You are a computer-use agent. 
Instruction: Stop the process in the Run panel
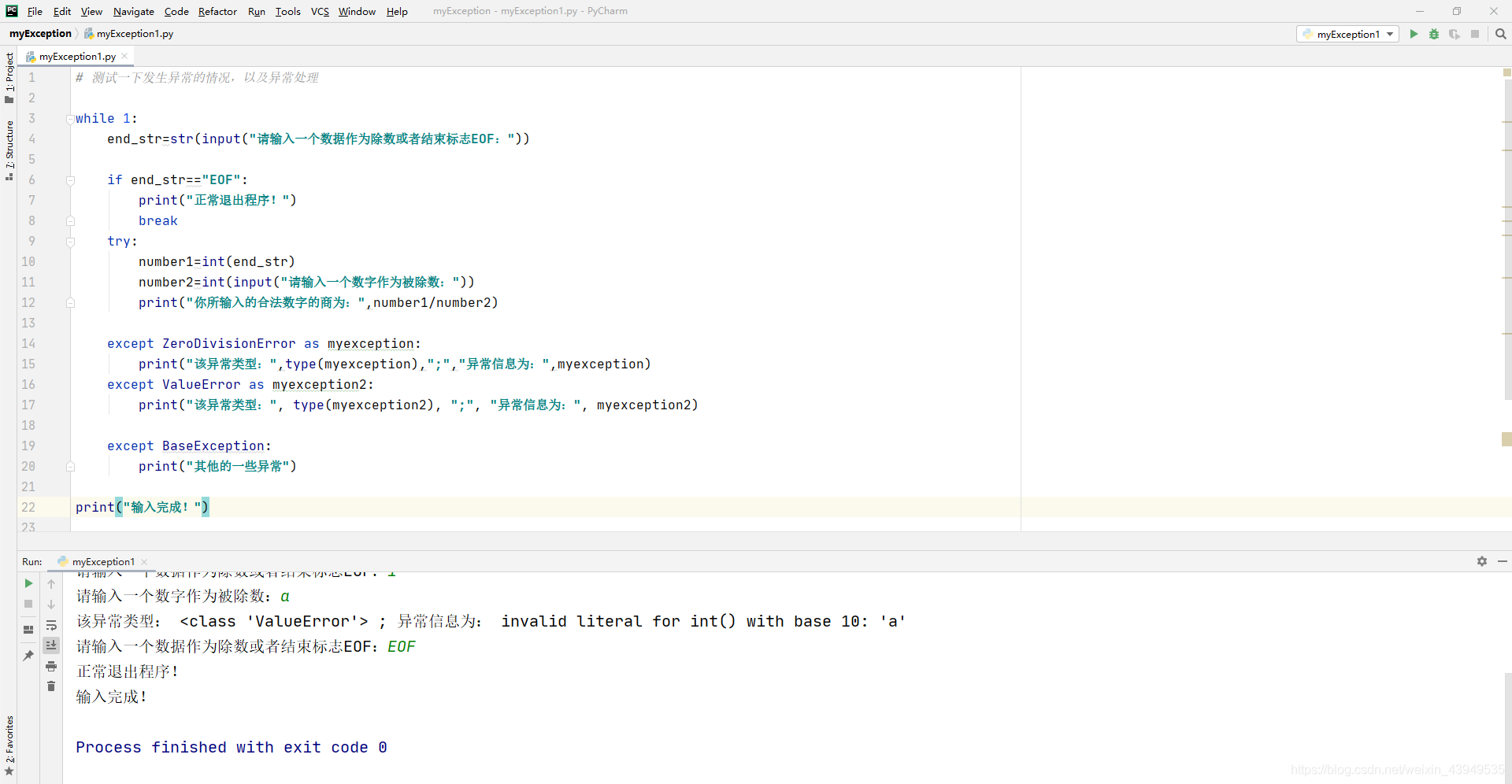point(28,604)
